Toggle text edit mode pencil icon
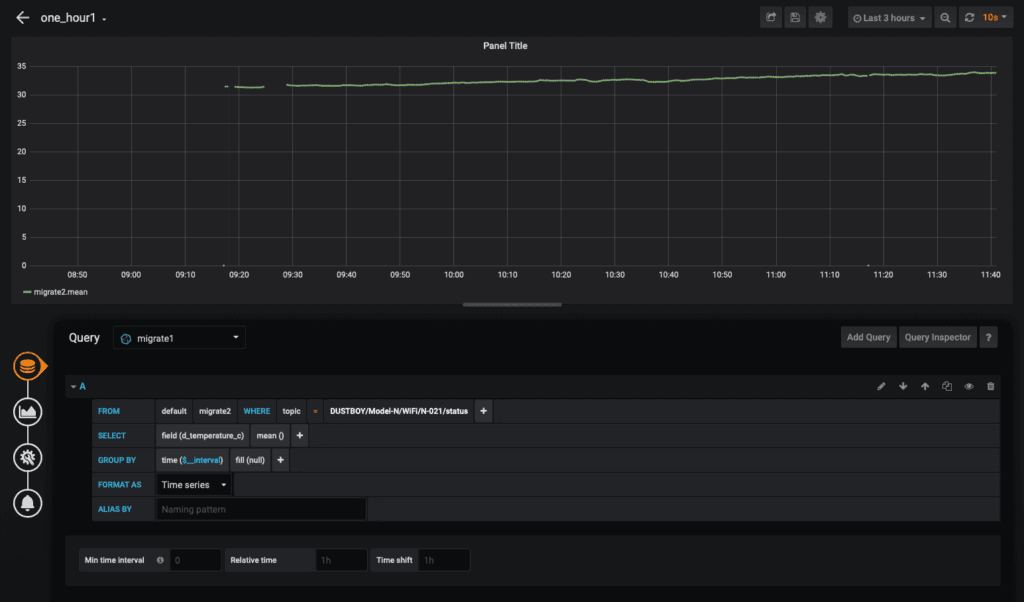This screenshot has height=602, width=1024. pos(881,387)
